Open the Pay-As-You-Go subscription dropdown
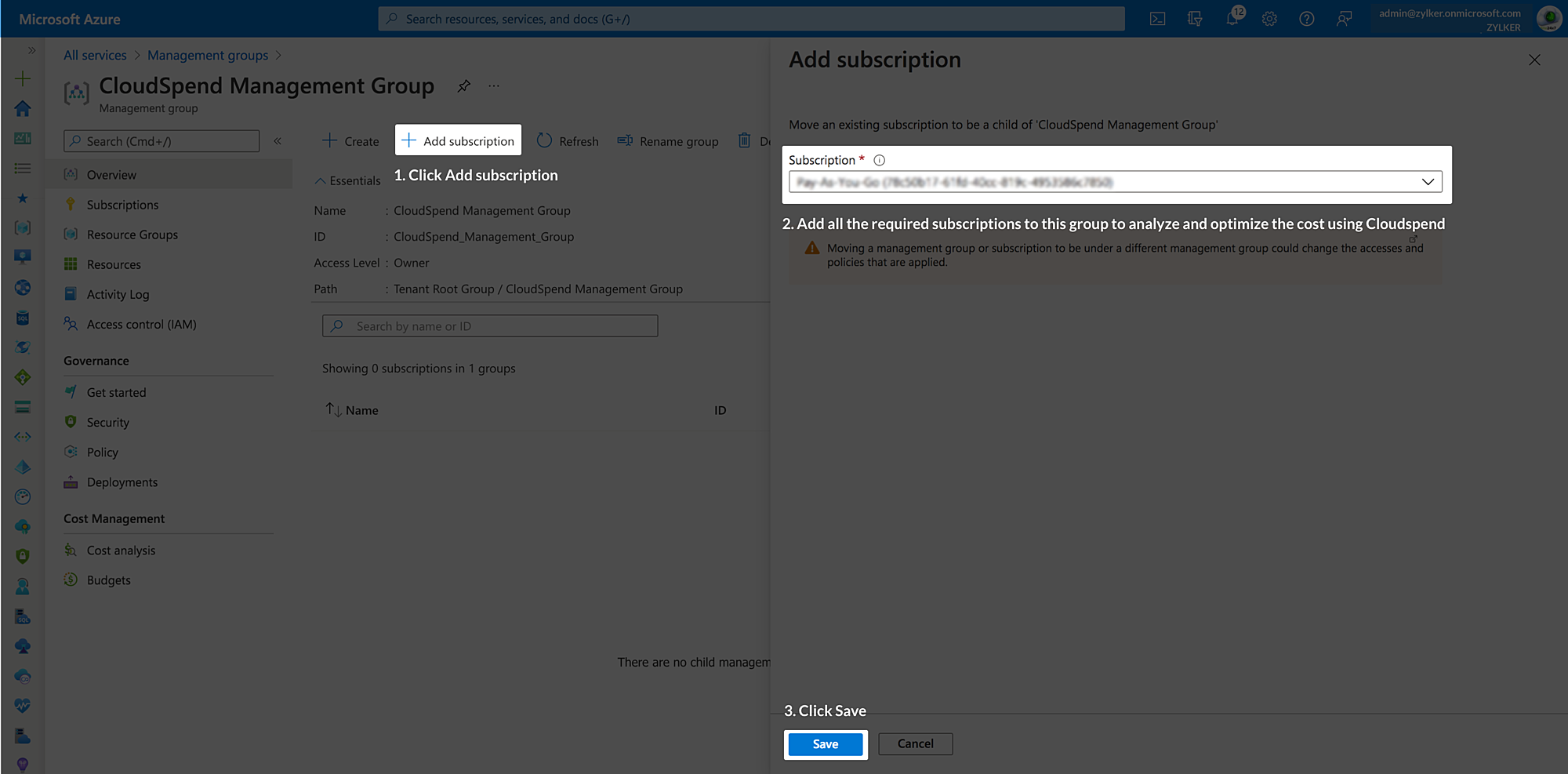Image resolution: width=1568 pixels, height=774 pixels. pyautogui.click(x=1427, y=181)
